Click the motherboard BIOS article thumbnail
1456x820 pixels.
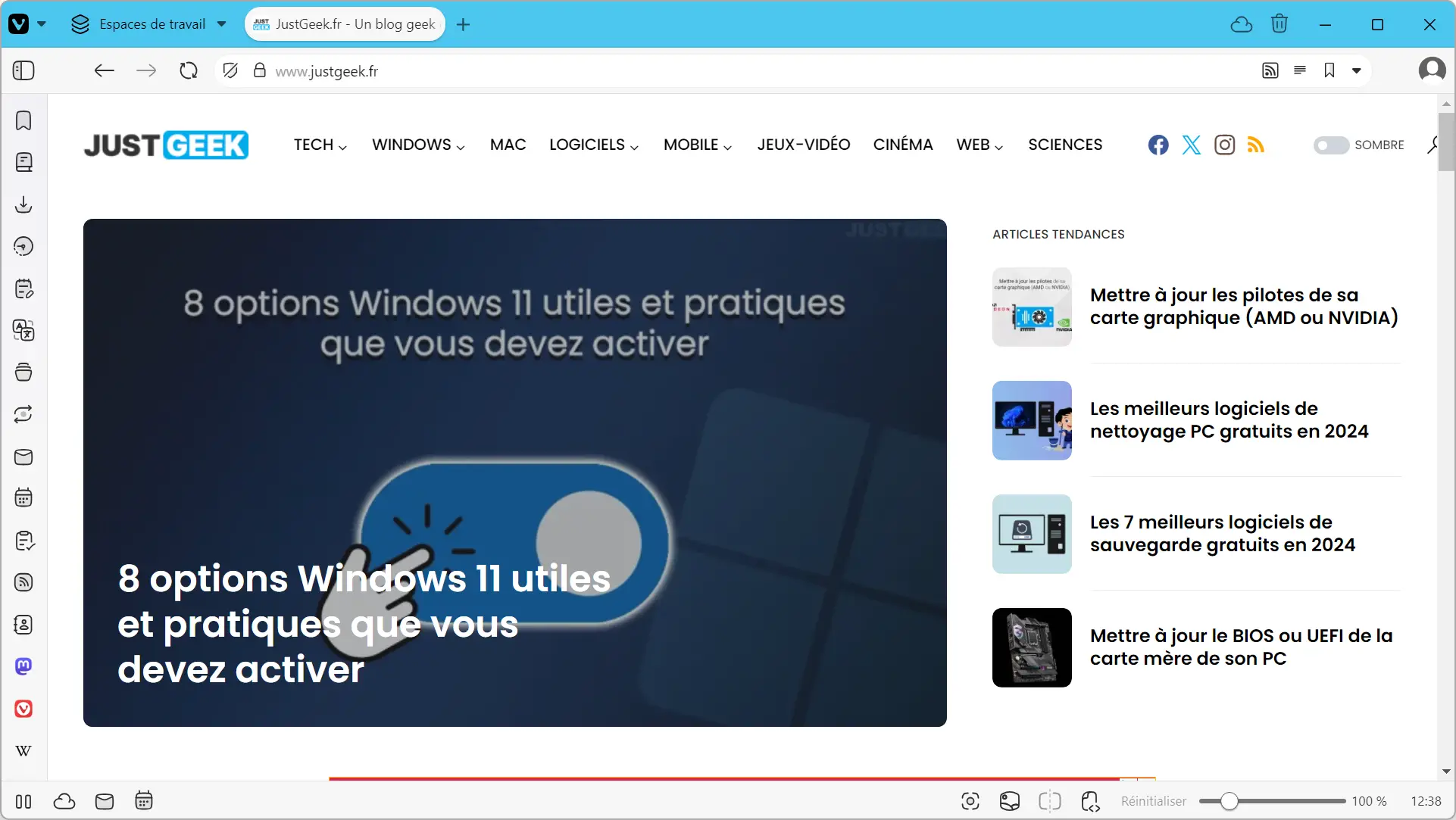point(1032,647)
